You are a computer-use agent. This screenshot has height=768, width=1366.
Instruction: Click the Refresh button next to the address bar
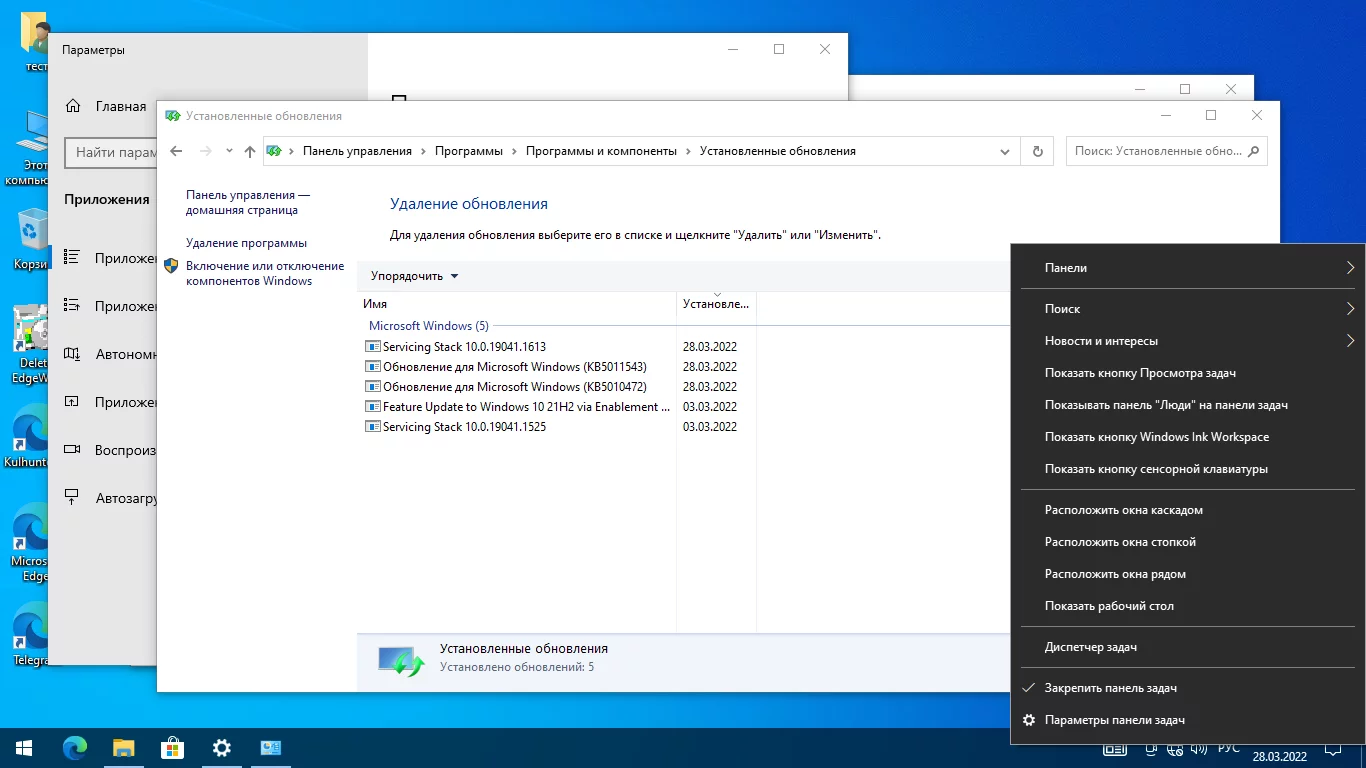pyautogui.click(x=1037, y=151)
